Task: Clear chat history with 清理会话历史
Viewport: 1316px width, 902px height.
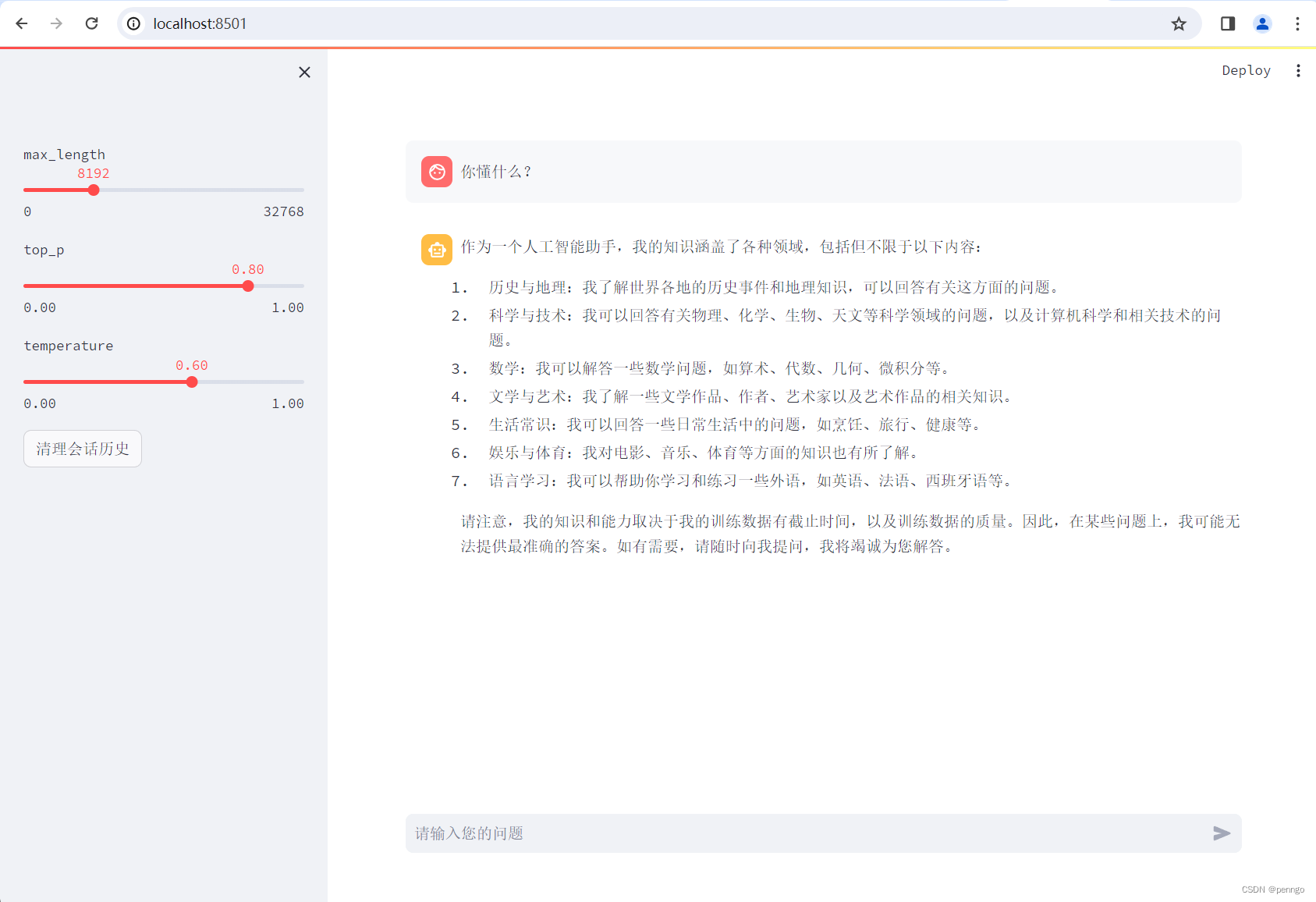Action: click(x=83, y=449)
